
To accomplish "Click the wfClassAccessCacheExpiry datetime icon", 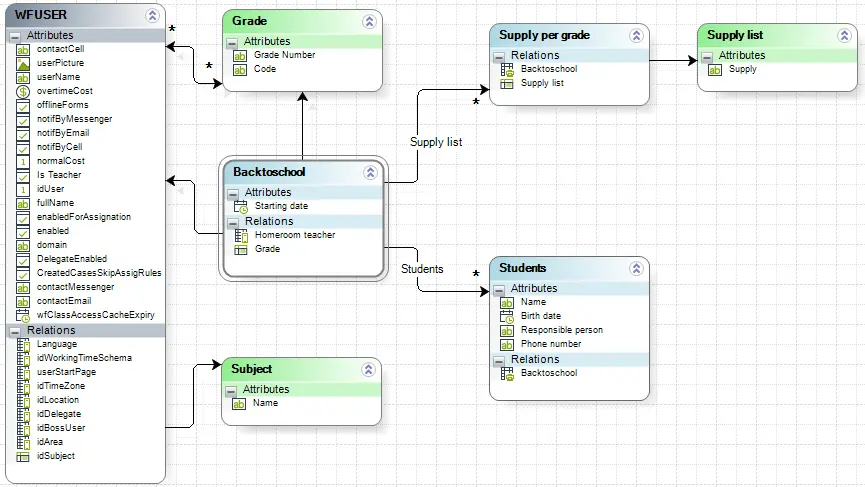I will (x=23, y=315).
